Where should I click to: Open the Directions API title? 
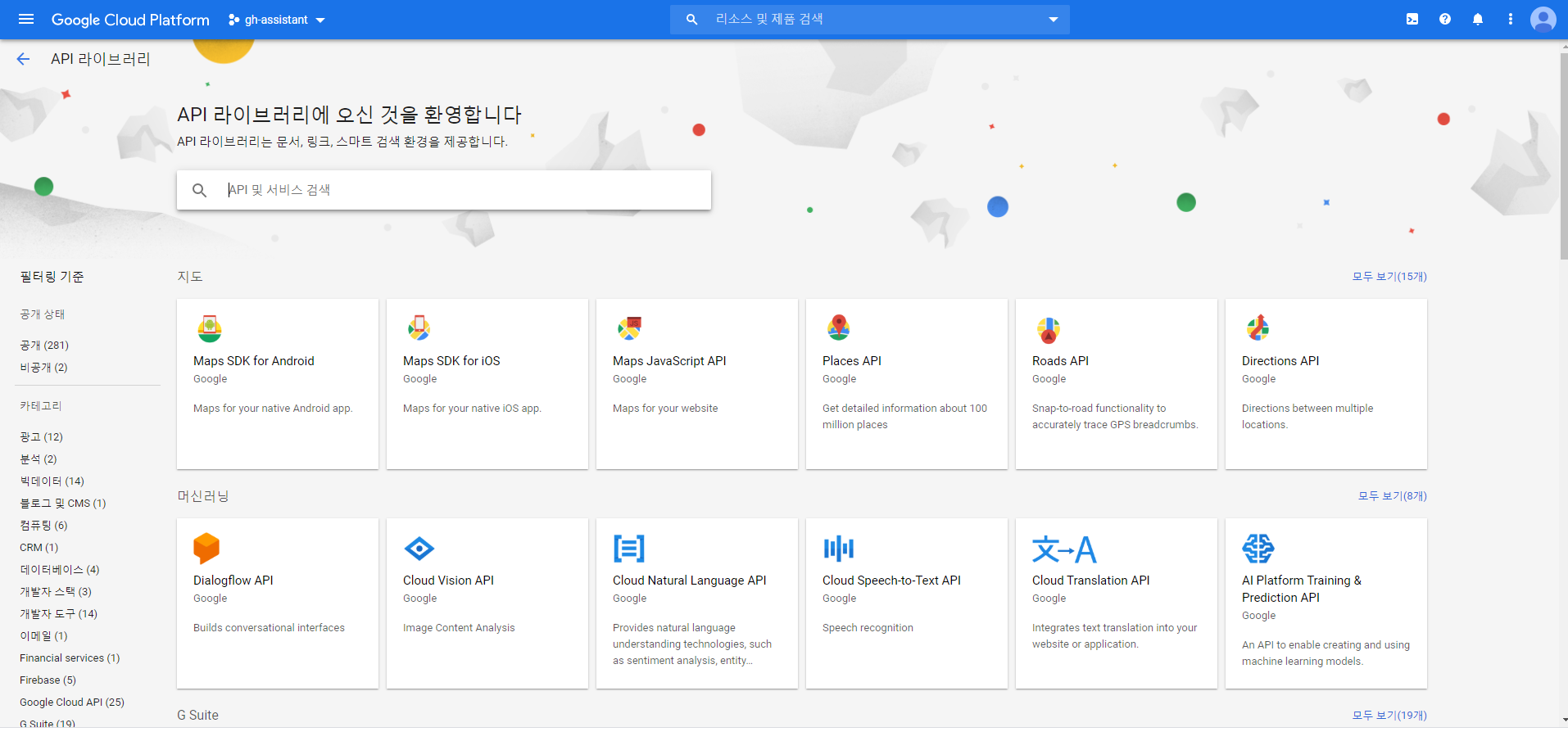[x=1280, y=361]
